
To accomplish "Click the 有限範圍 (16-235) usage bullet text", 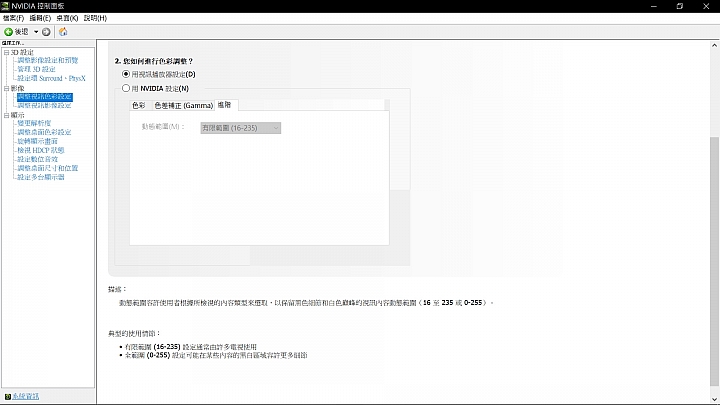I will [x=191, y=347].
